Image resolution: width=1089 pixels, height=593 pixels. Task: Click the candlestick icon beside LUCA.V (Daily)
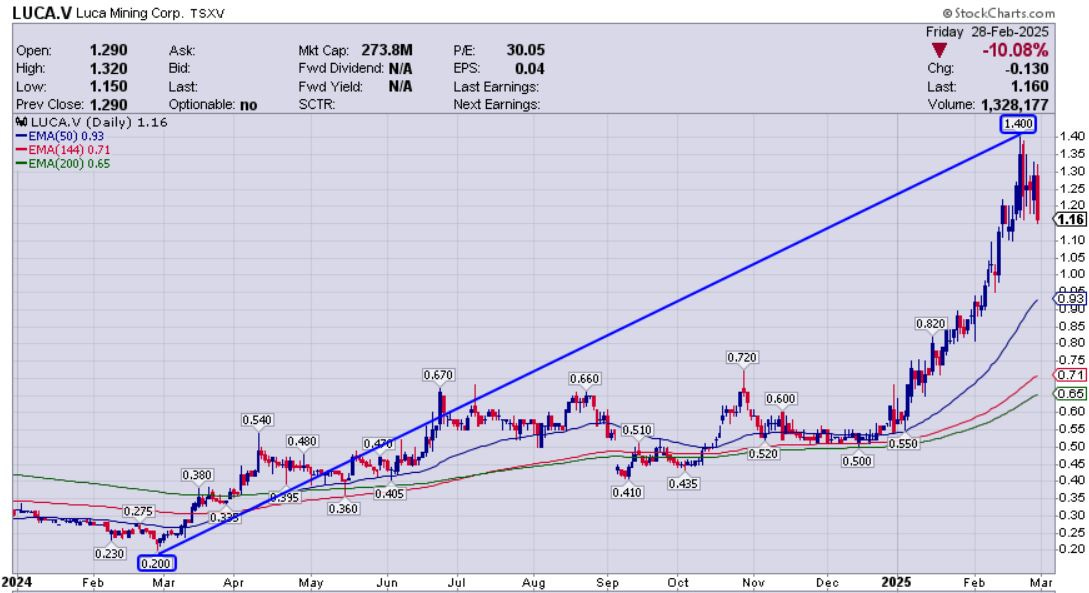22,122
